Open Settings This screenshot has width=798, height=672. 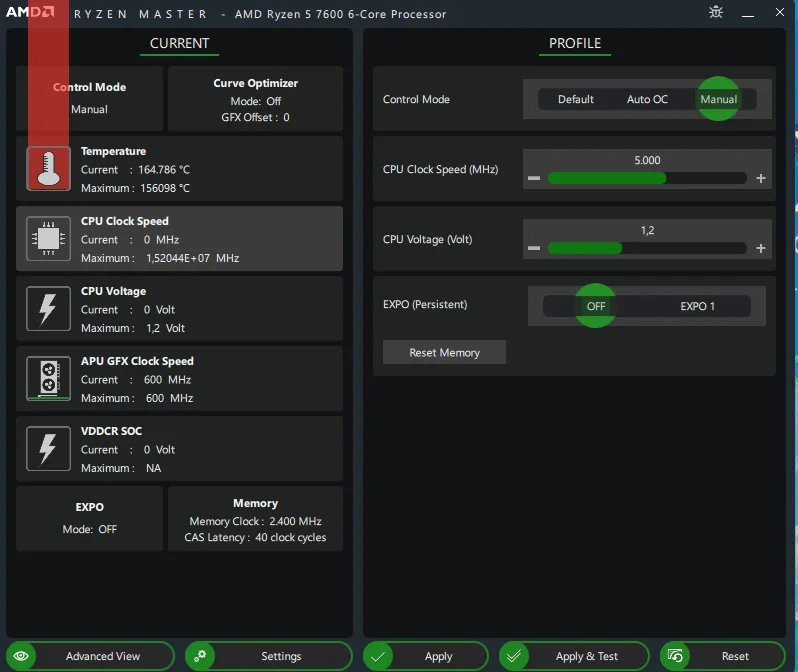(269, 656)
